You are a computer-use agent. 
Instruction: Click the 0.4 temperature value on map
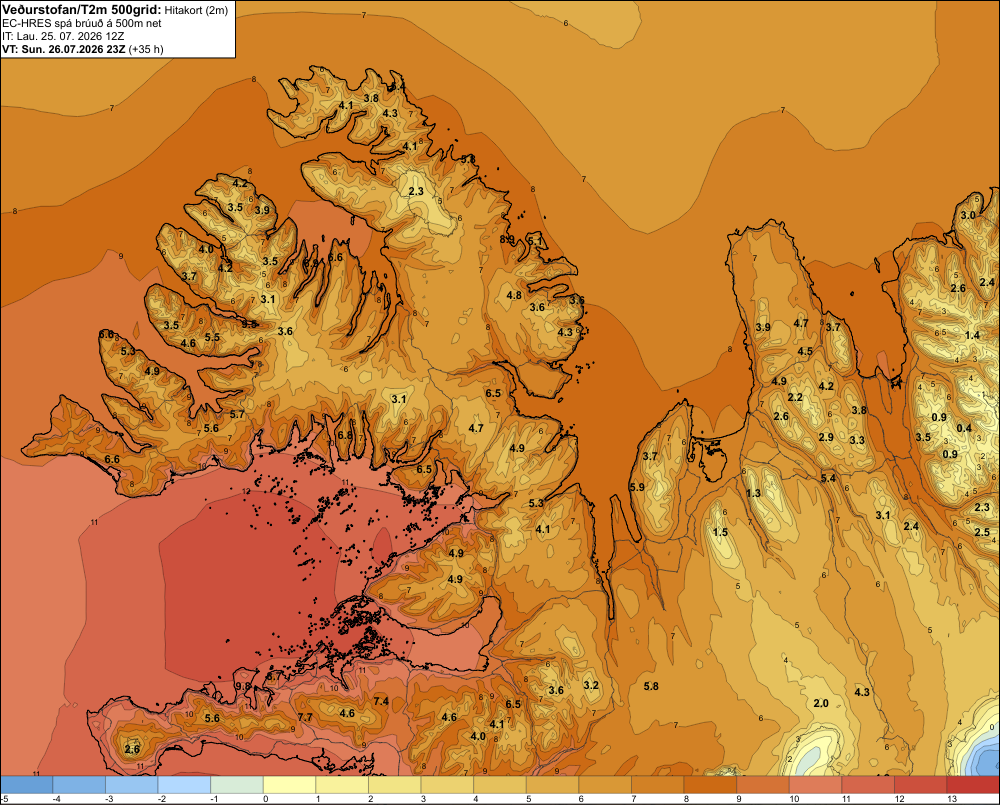pyautogui.click(x=964, y=428)
